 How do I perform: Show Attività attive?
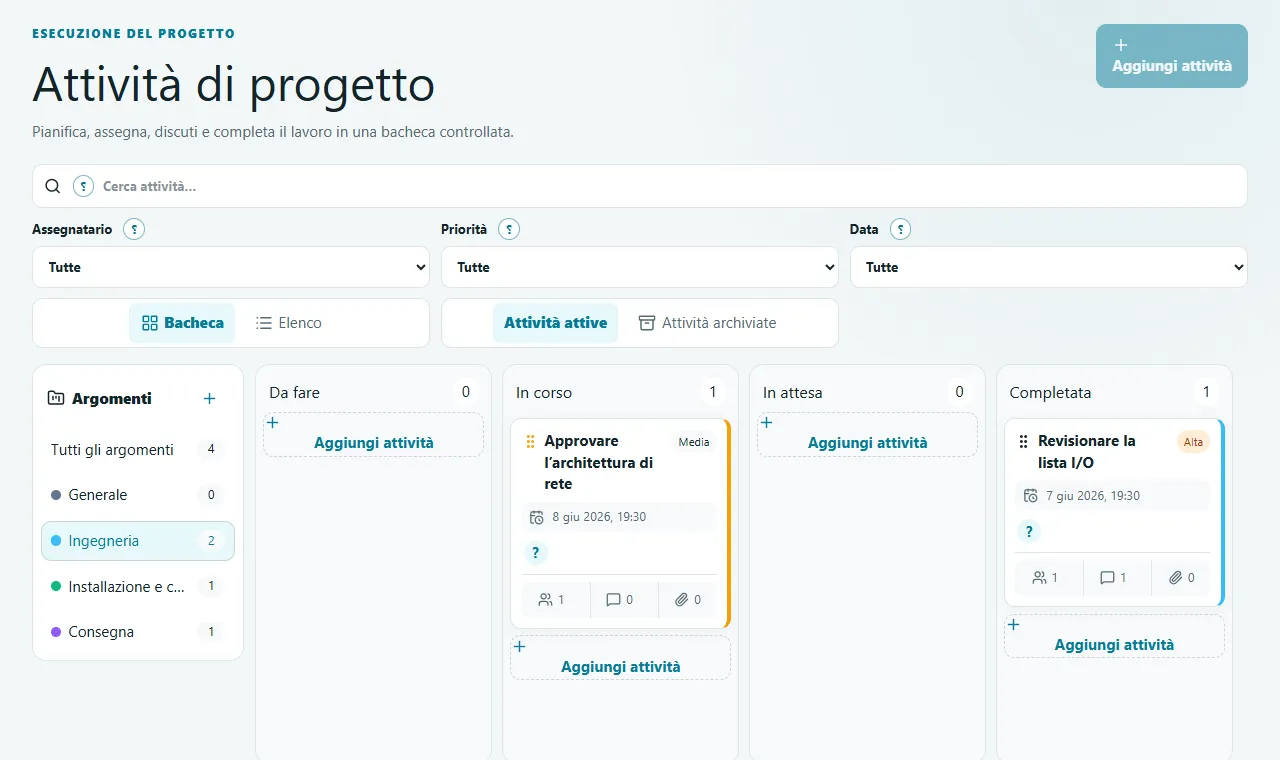click(x=555, y=323)
